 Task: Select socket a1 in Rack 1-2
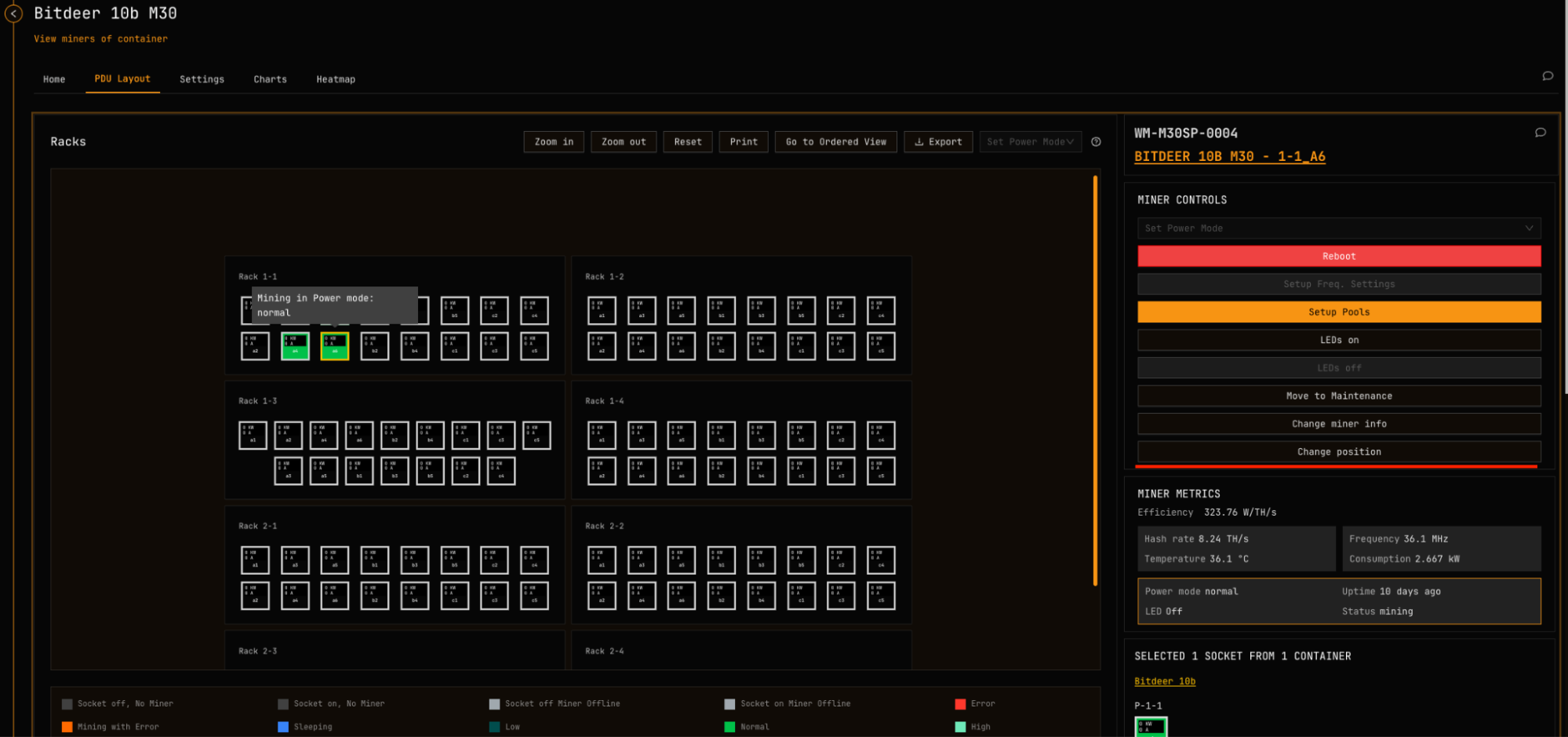(602, 311)
